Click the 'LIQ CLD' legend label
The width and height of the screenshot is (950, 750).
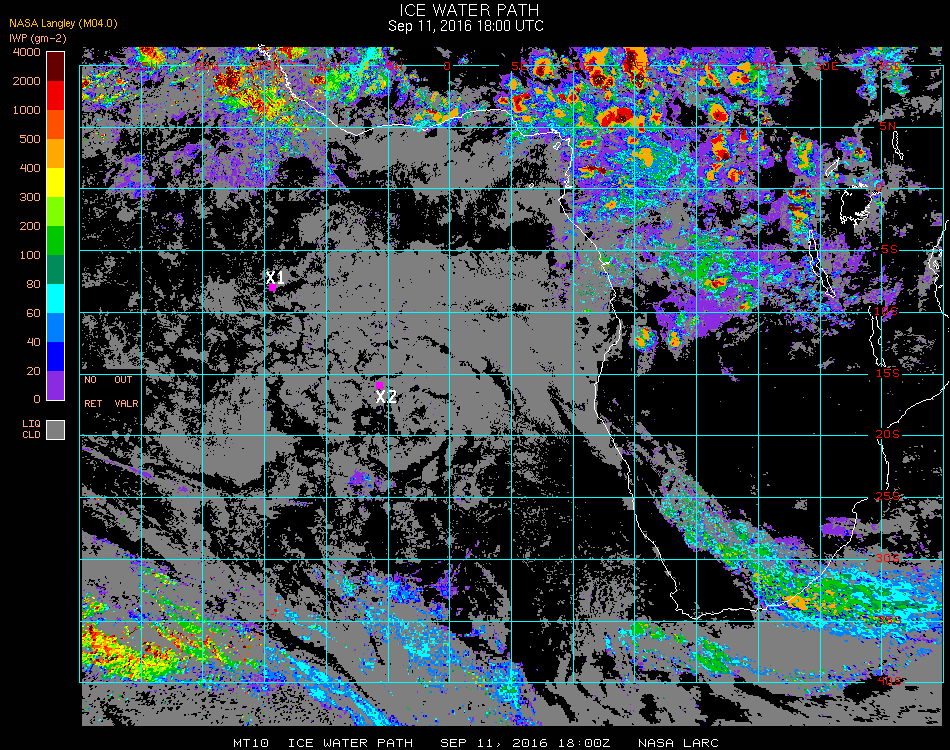[x=32, y=430]
